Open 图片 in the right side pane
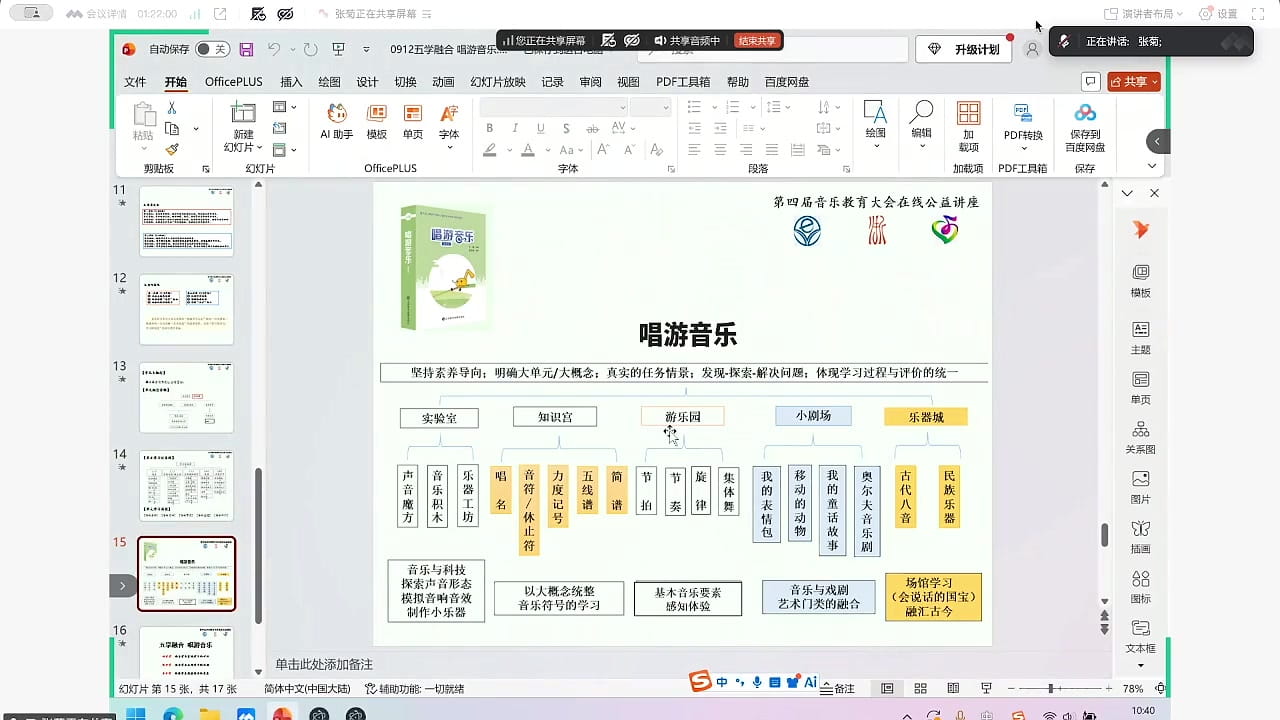1280x720 pixels. pyautogui.click(x=1140, y=487)
